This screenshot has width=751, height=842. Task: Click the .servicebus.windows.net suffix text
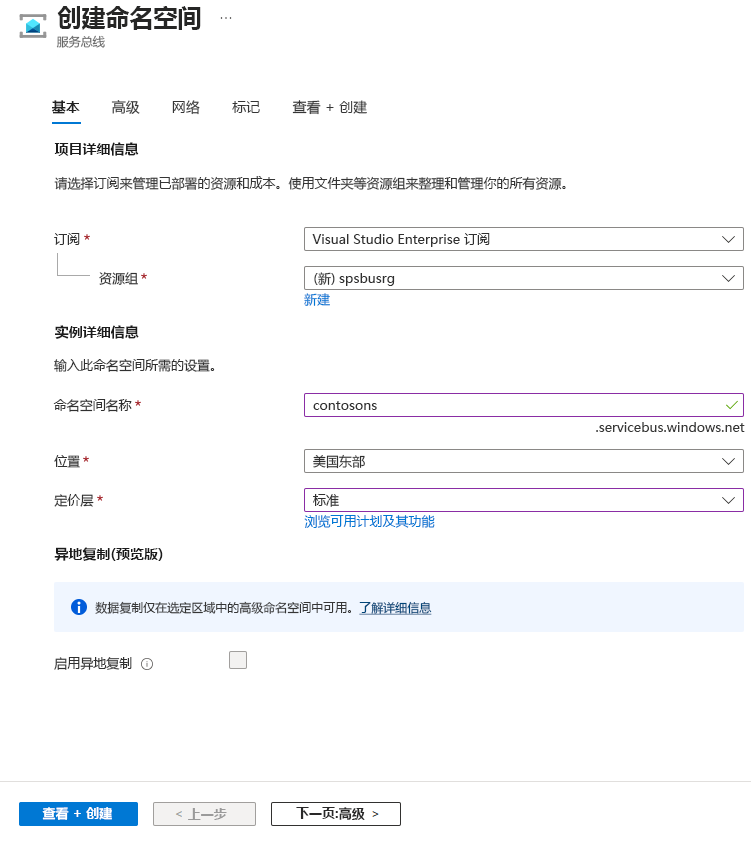point(669,427)
